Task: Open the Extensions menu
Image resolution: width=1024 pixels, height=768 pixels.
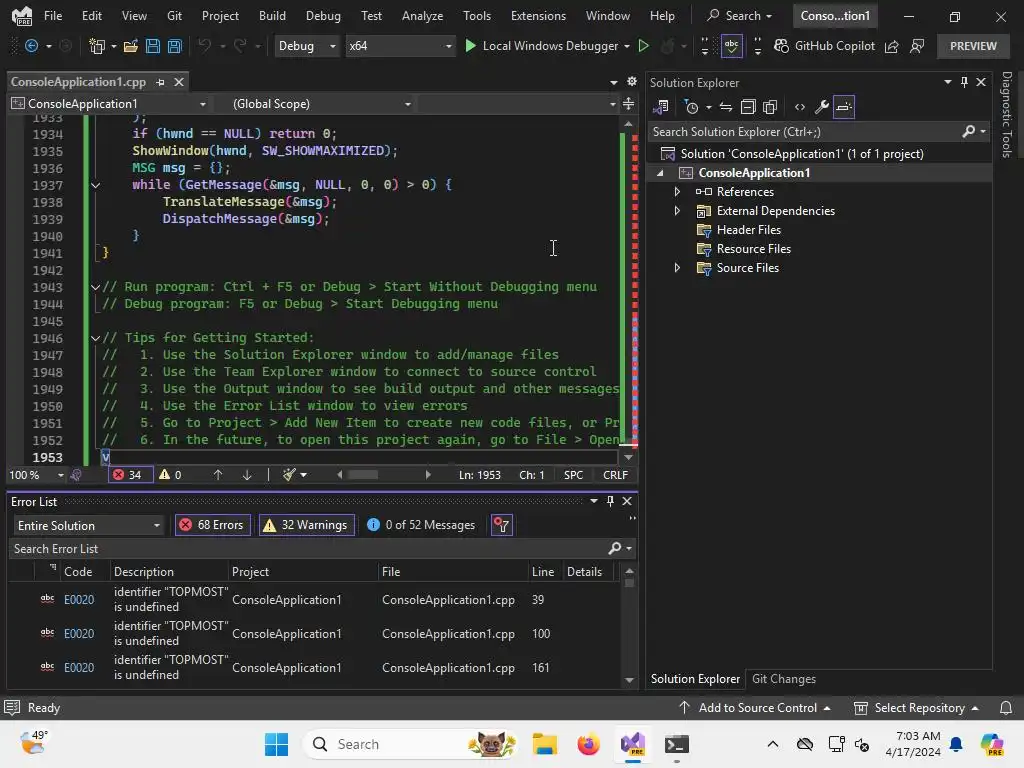Action: coord(538,16)
